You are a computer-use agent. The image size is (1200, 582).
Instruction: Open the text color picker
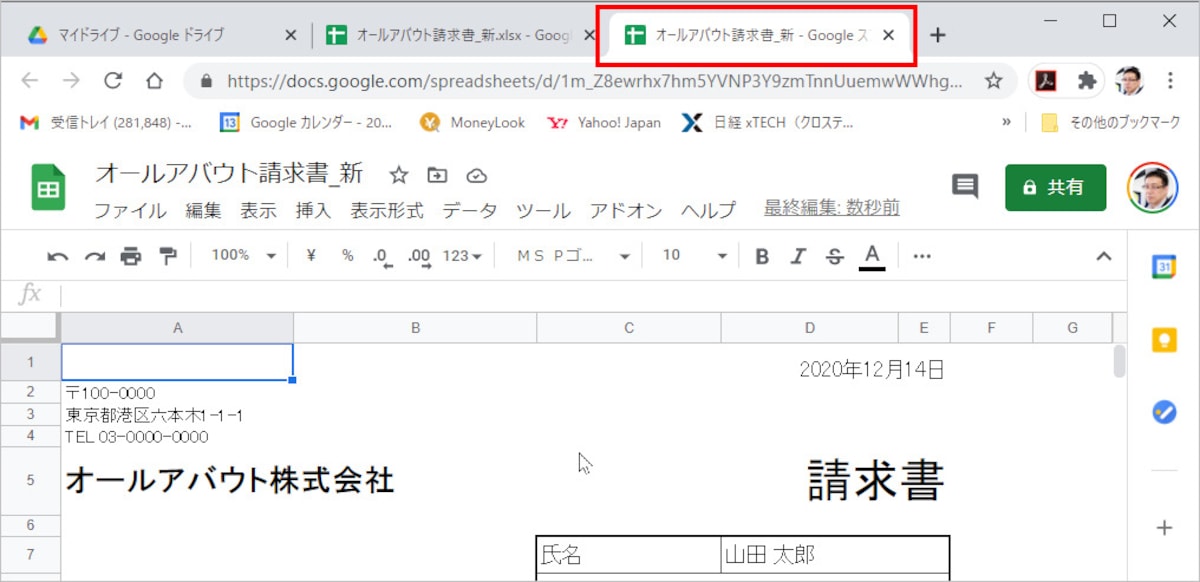(x=872, y=256)
